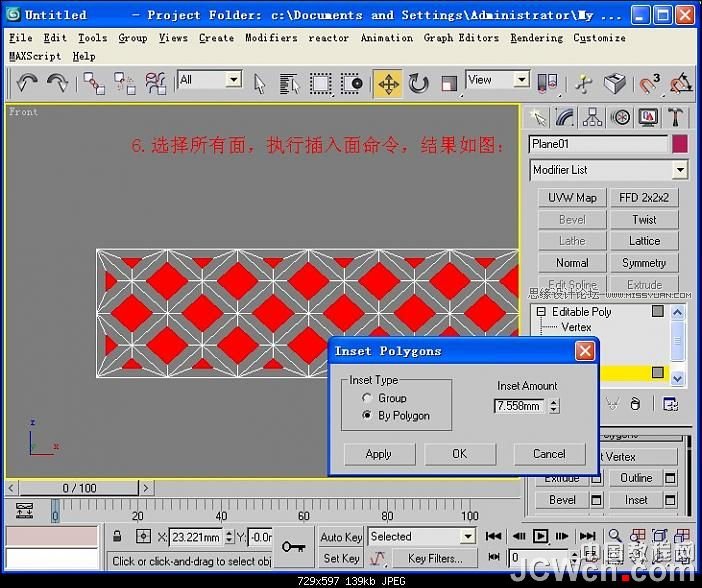The image size is (702, 588).
Task: Click the 0 / 100 time slider
Action: tap(79, 488)
